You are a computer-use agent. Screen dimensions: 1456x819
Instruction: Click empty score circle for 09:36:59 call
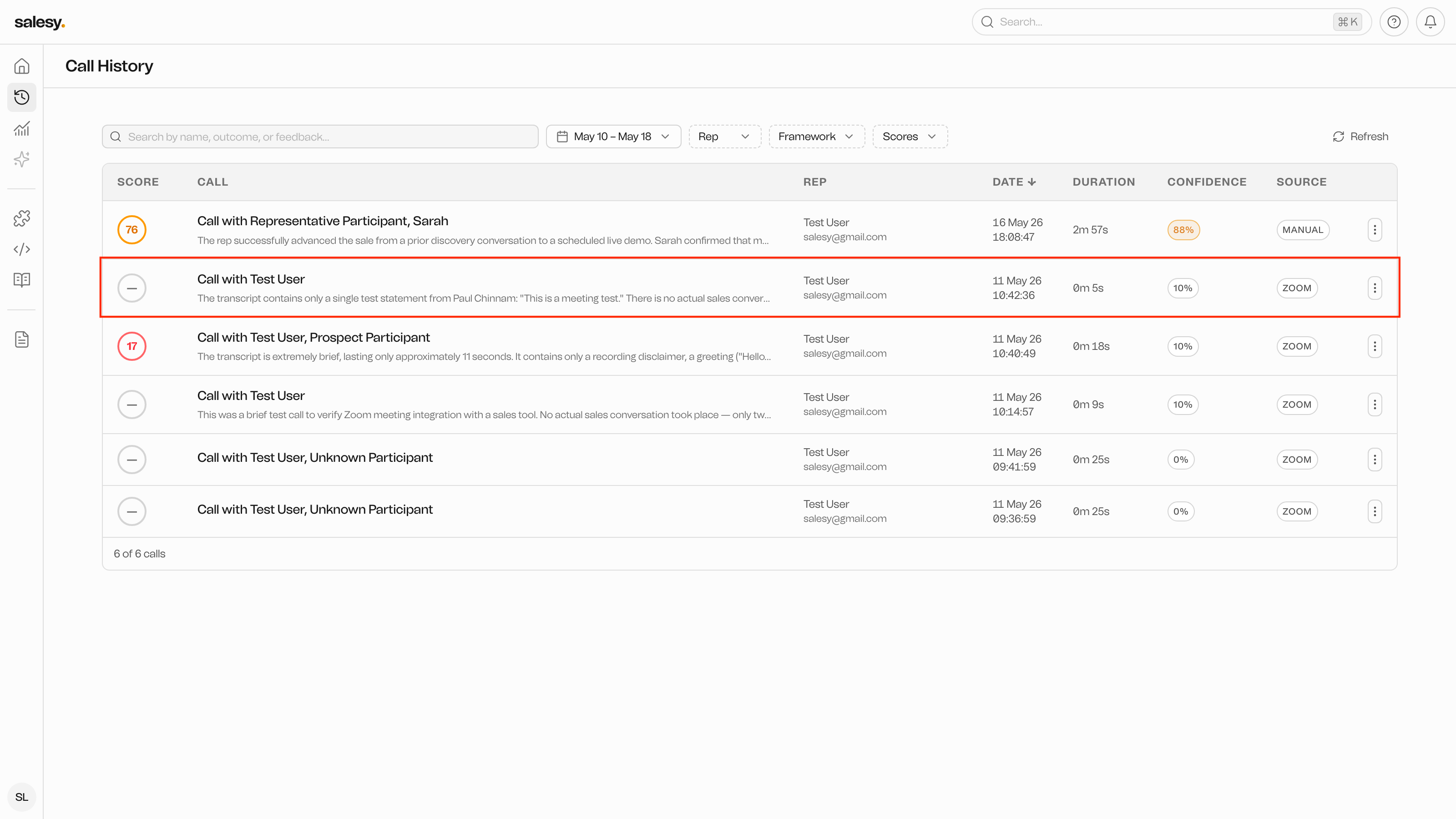[x=131, y=511]
